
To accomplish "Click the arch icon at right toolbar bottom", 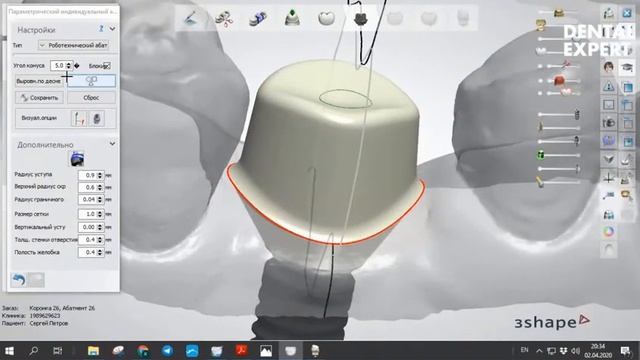I will 609,250.
